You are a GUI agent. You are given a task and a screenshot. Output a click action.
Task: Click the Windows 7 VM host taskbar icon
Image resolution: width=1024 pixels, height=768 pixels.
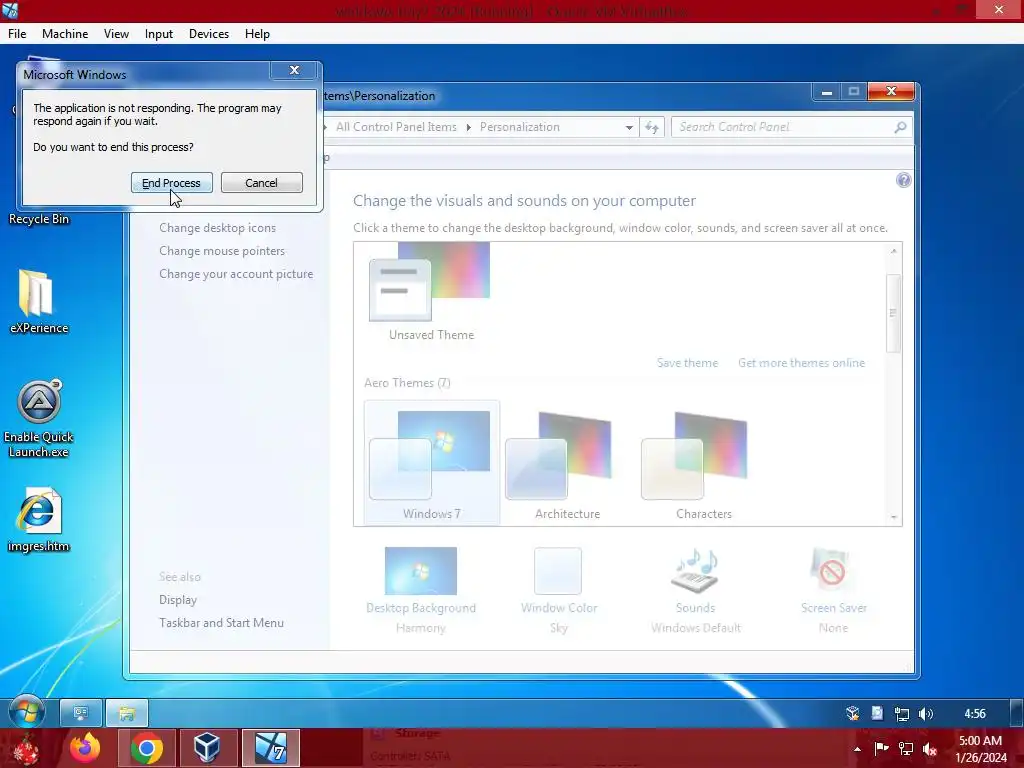[x=270, y=748]
